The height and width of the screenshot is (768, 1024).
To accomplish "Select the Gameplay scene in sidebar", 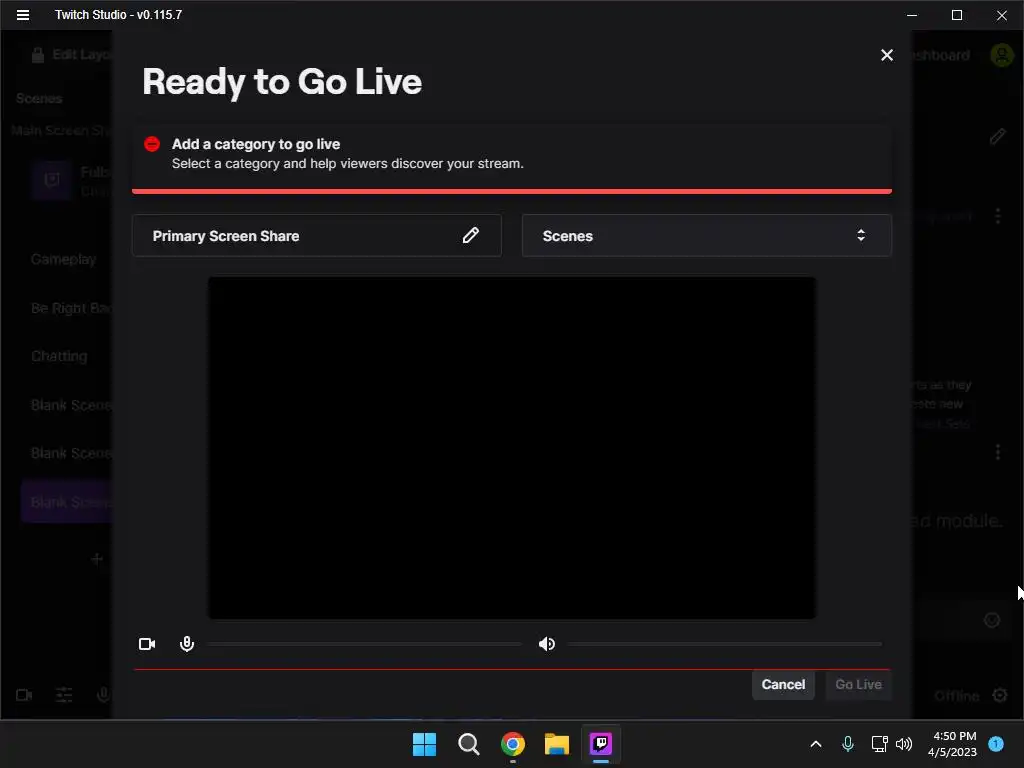I will coord(63,259).
